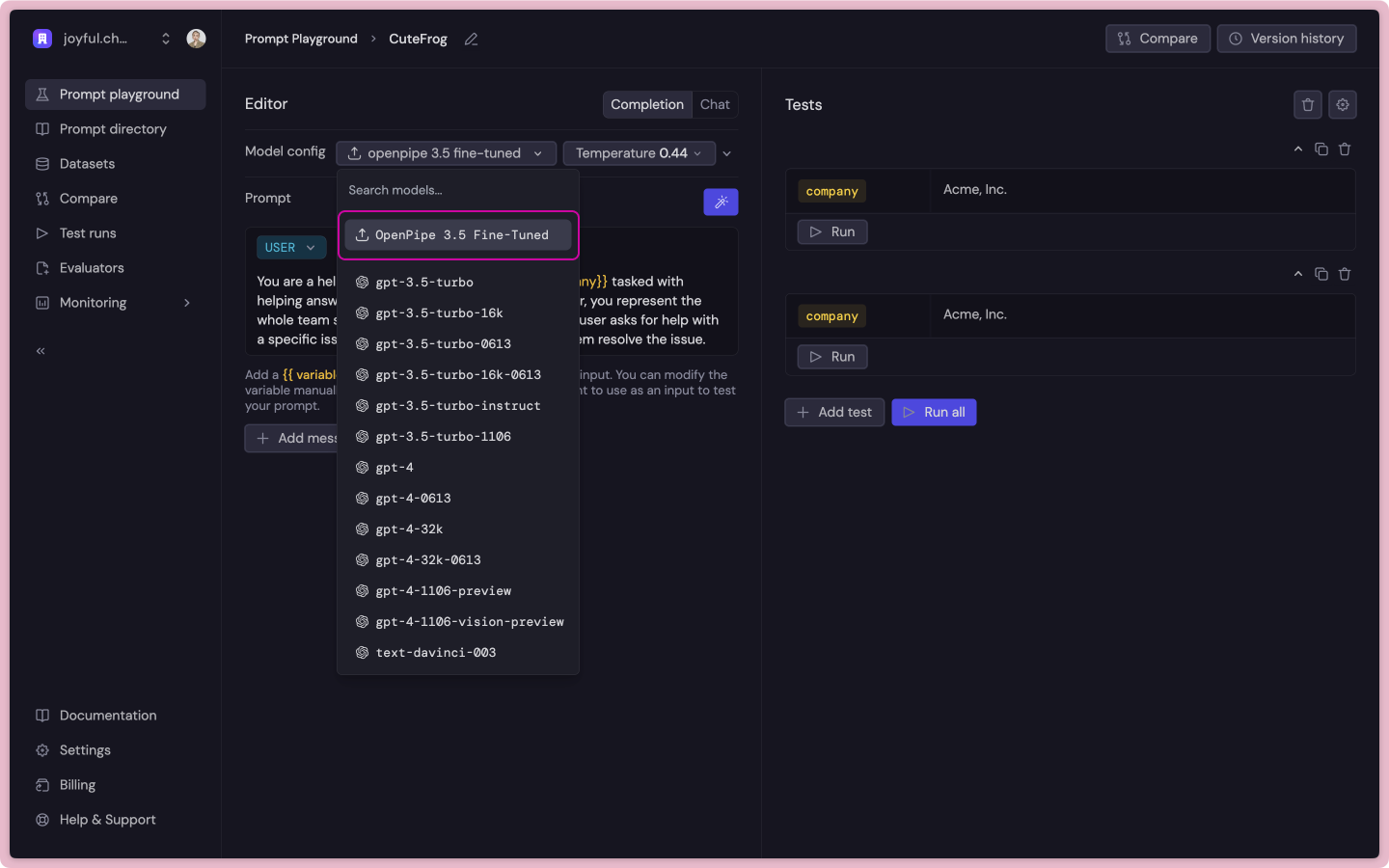1389x868 pixels.
Task: Open Prompt playground in the sidebar
Action: 116,95
